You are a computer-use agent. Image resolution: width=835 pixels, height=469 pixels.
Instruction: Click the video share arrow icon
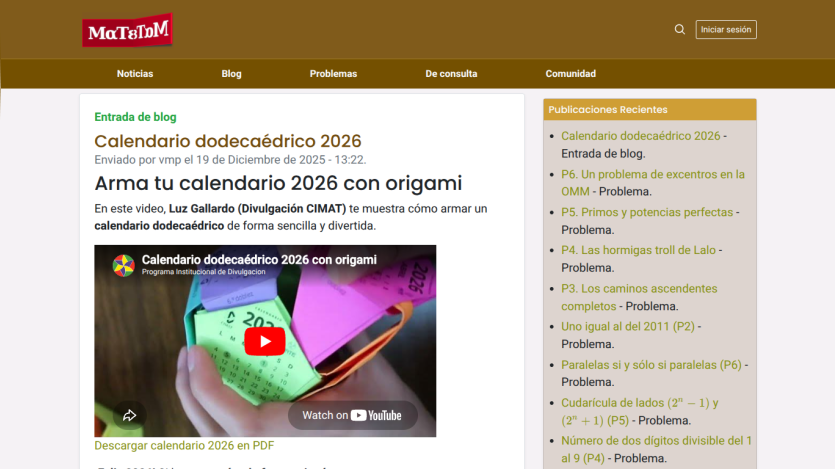pyautogui.click(x=129, y=415)
